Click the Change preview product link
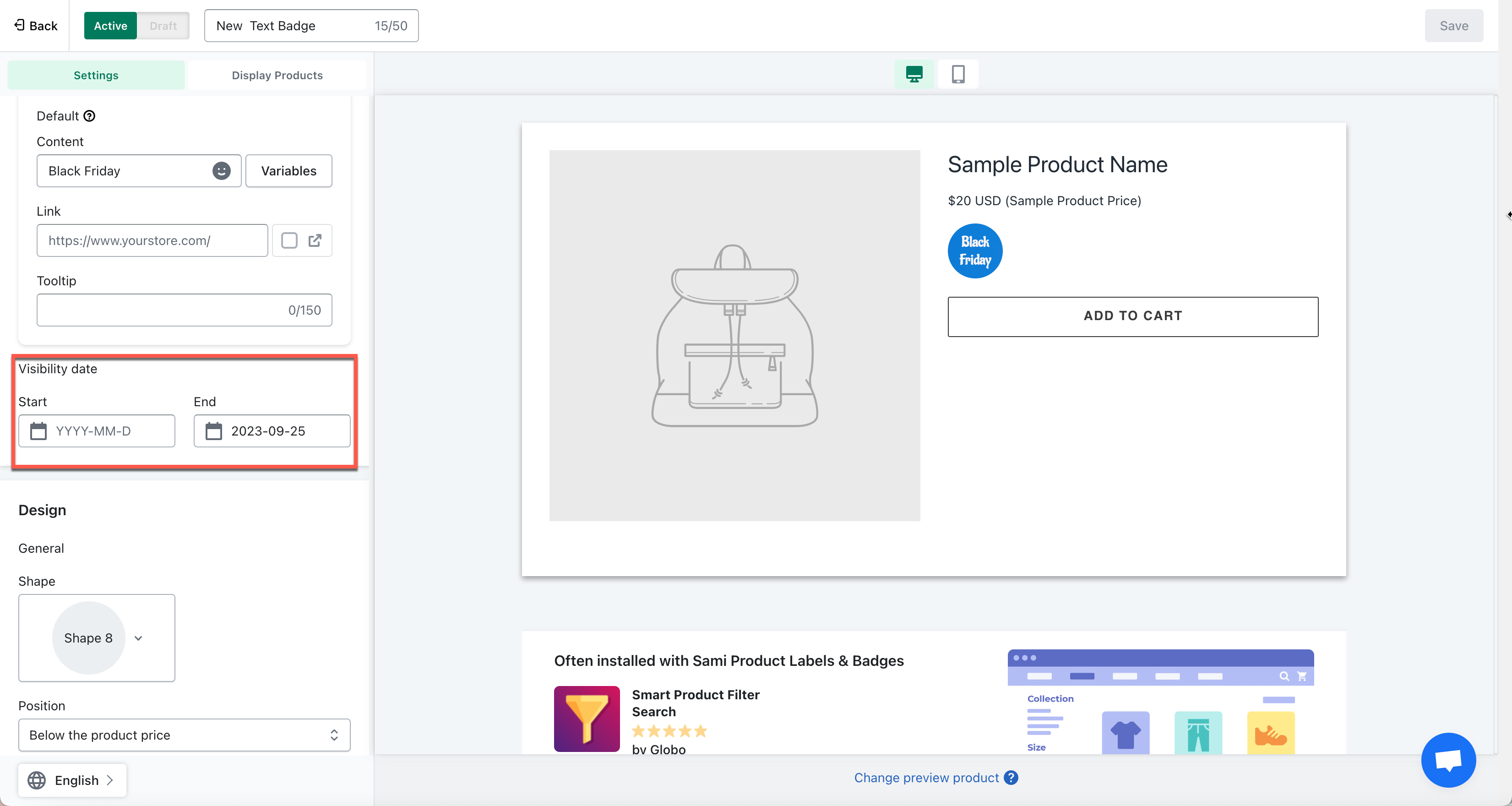 pos(926,778)
